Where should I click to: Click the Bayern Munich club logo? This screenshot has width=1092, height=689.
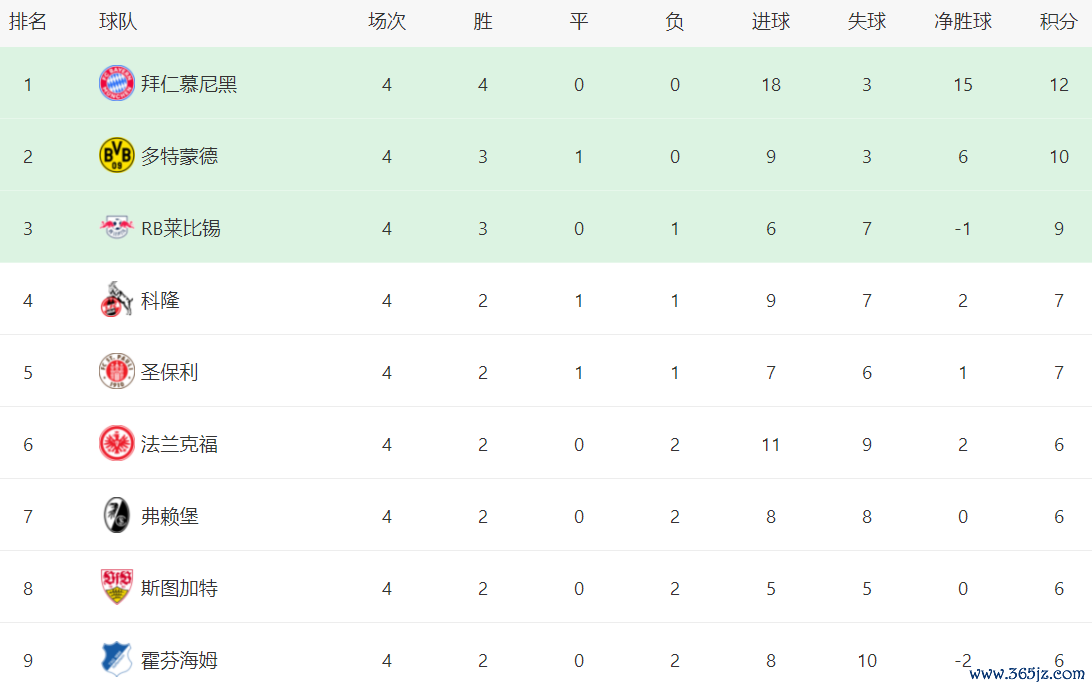116,84
